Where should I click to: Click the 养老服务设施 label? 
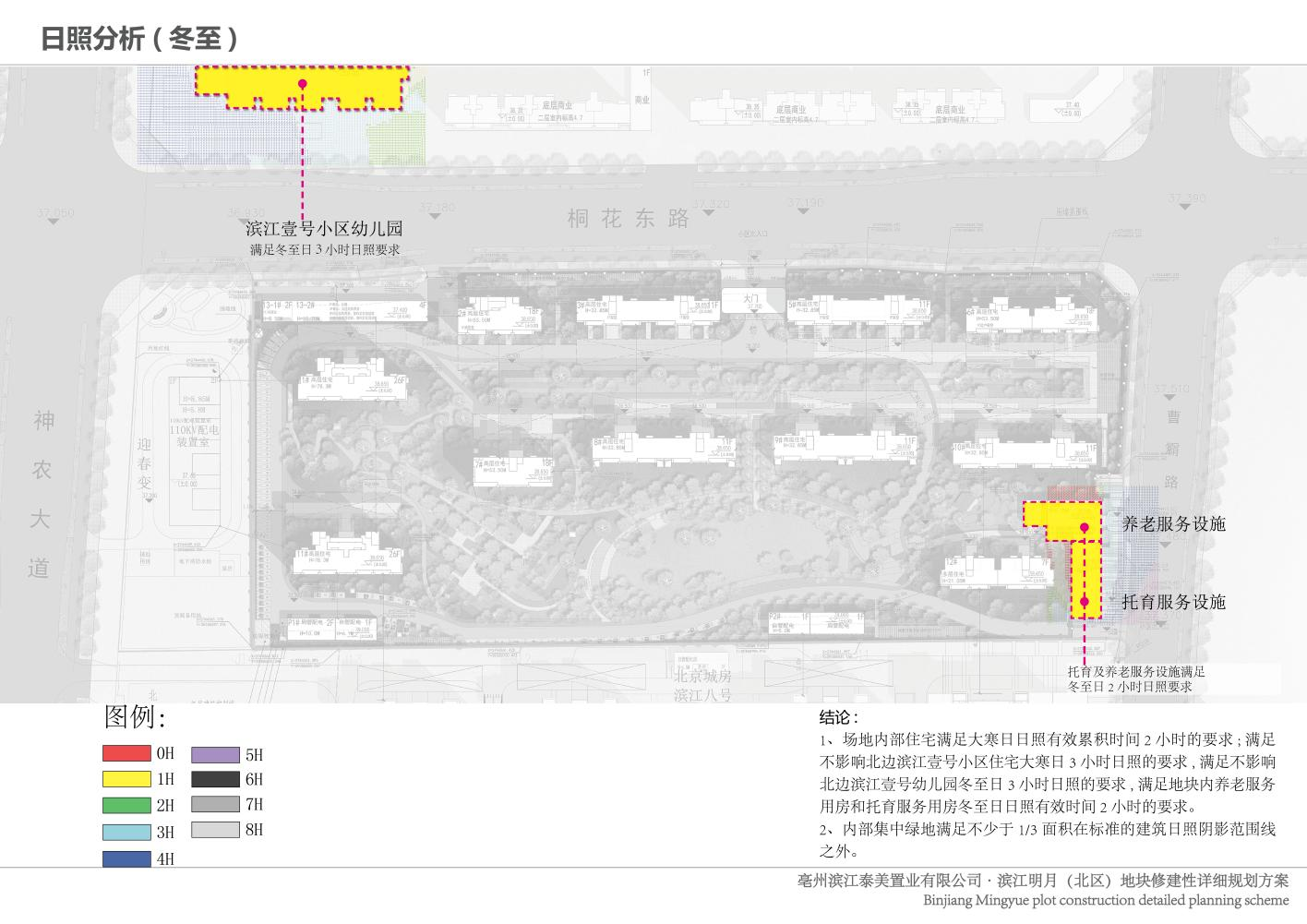point(1173,524)
